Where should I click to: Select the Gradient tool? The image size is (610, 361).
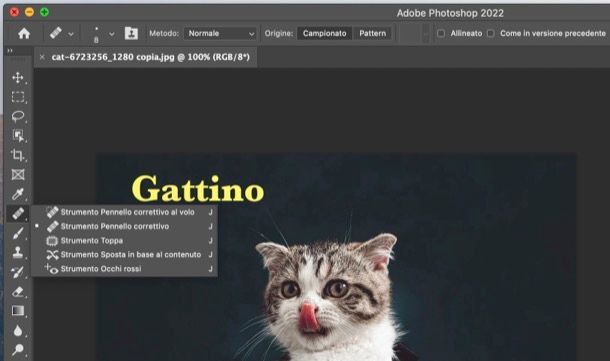point(18,311)
